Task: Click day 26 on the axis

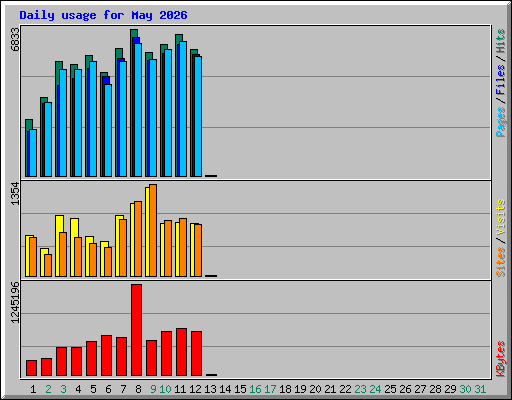Action: [405, 389]
